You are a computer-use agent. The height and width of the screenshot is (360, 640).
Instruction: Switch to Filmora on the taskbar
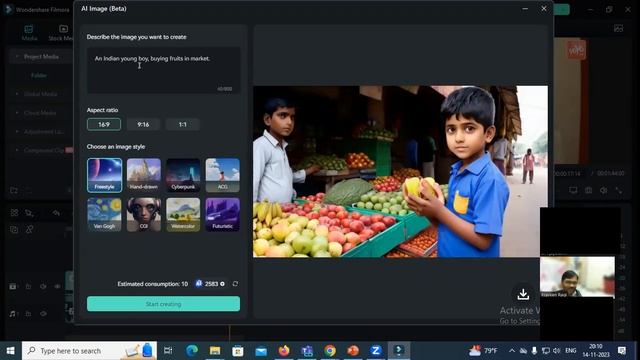(399, 351)
